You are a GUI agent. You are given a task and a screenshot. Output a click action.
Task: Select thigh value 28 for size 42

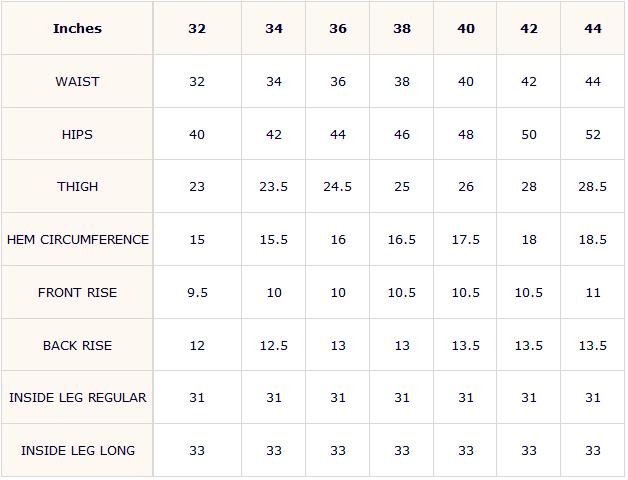tap(529, 187)
